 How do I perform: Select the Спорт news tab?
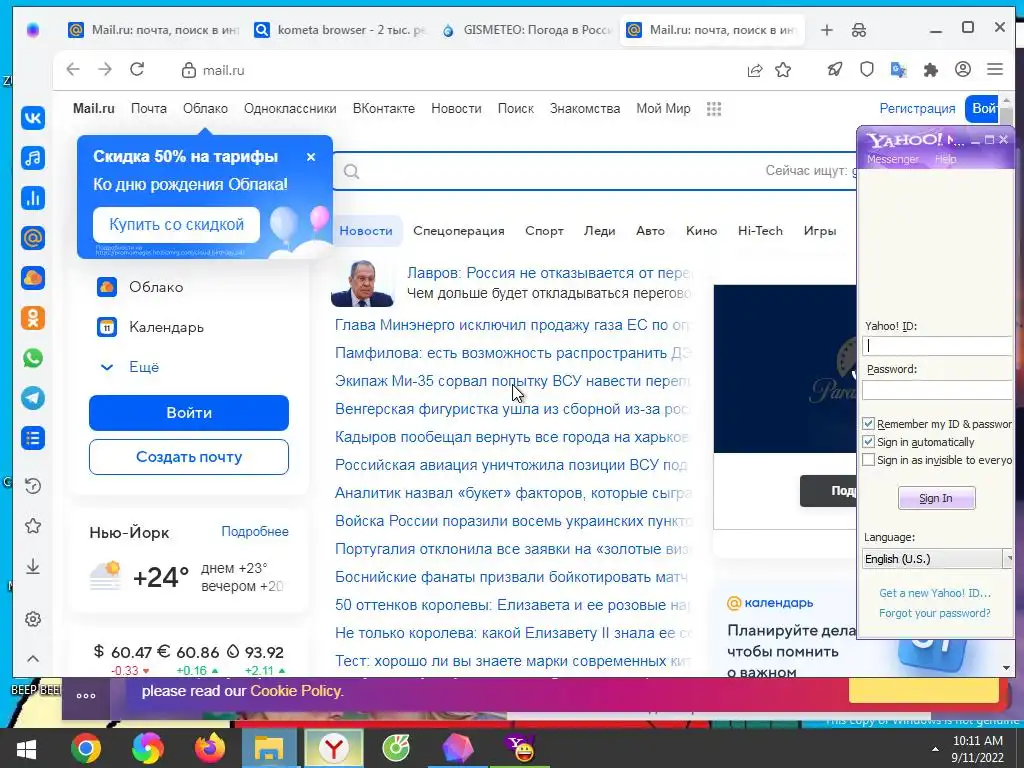coord(544,231)
